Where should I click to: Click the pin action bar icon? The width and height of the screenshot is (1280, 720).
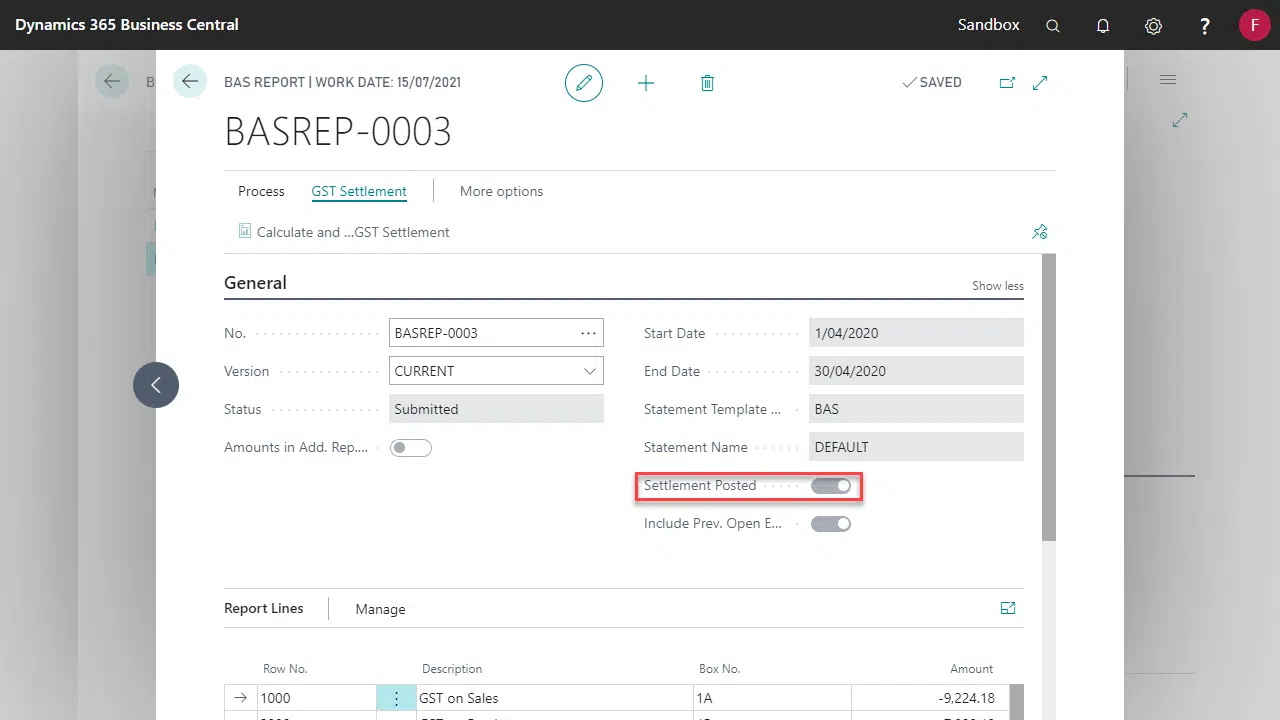click(x=1040, y=232)
